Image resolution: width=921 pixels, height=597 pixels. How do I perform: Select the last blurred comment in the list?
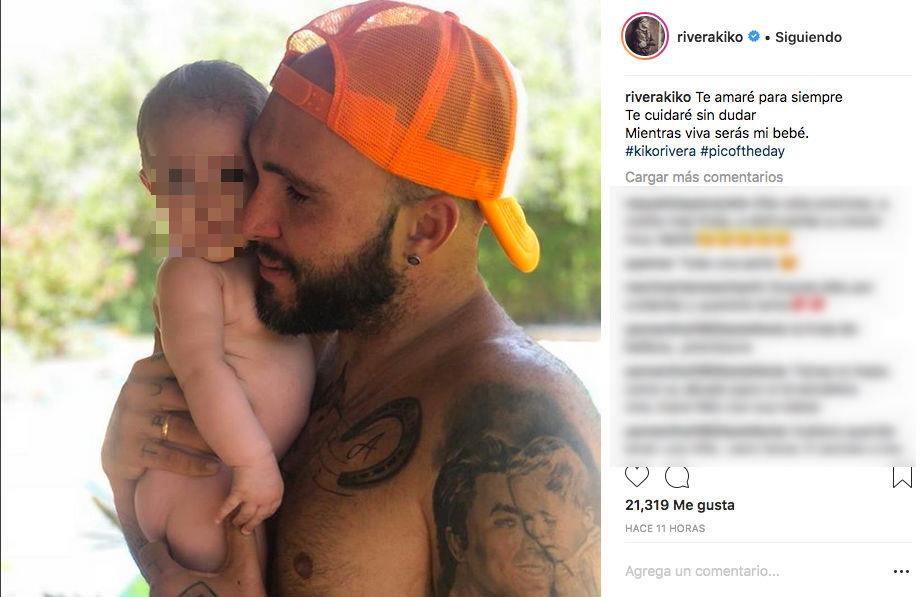762,441
